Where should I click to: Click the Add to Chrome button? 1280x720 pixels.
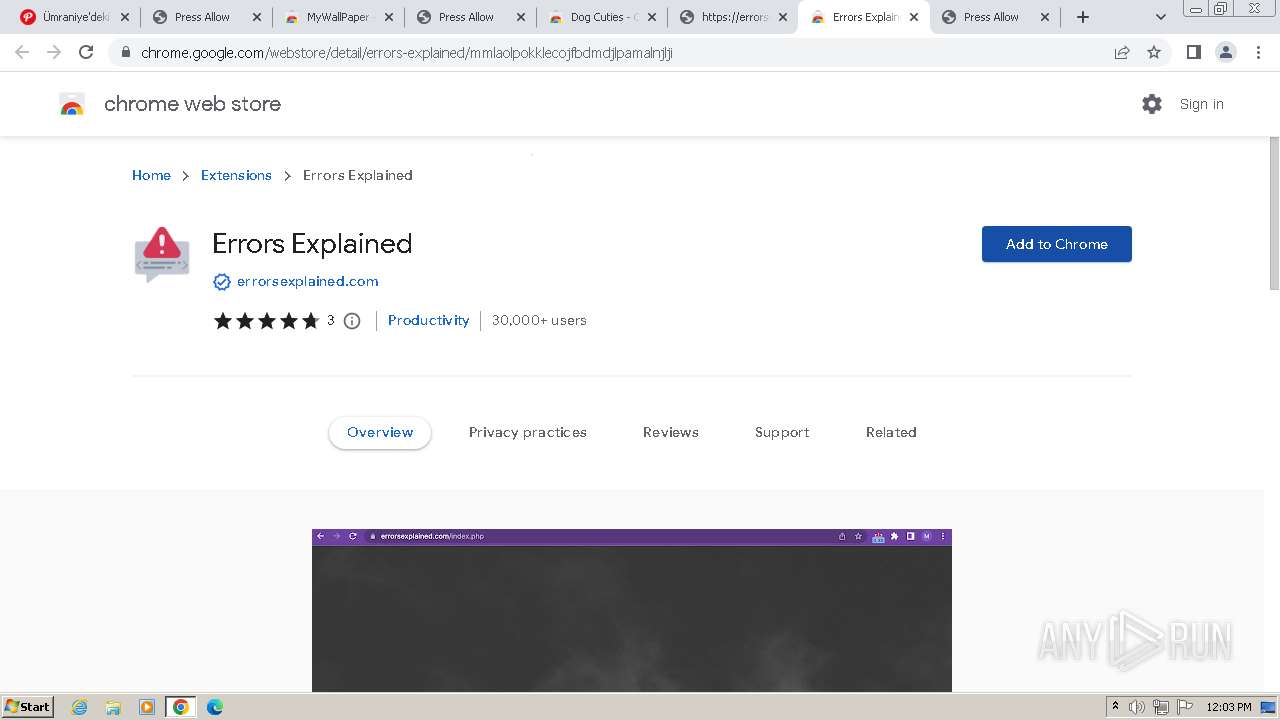[x=1057, y=244]
